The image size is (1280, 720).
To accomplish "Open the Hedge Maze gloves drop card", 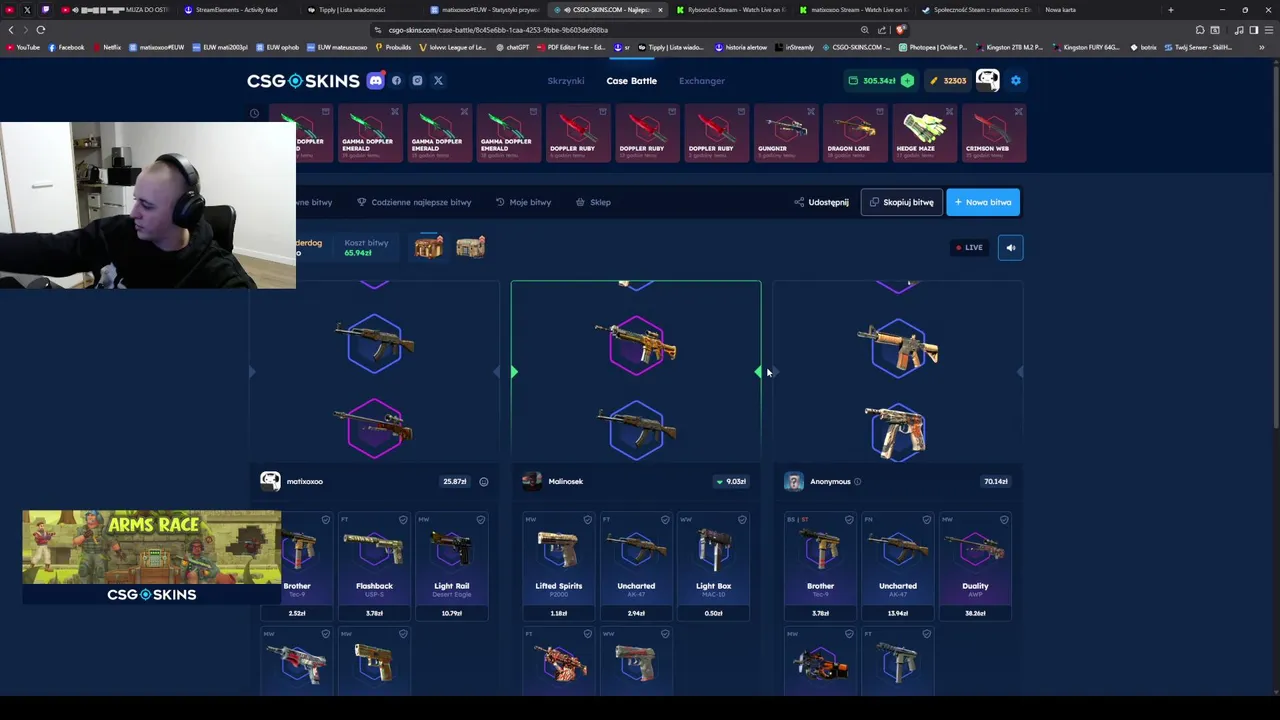I will point(924,133).
